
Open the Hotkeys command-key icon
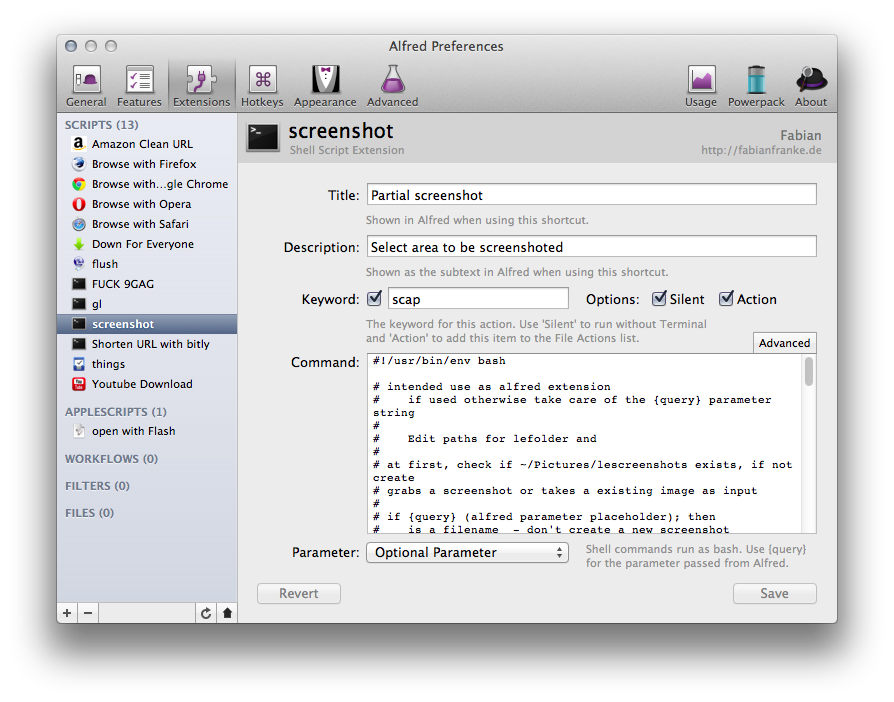[x=262, y=79]
